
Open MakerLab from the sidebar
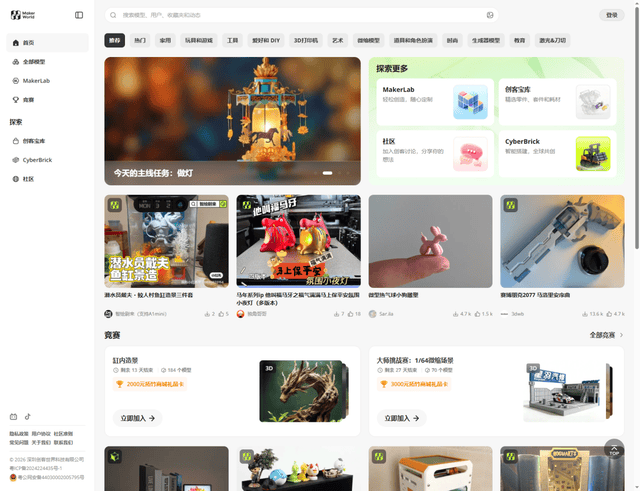pyautogui.click(x=36, y=80)
